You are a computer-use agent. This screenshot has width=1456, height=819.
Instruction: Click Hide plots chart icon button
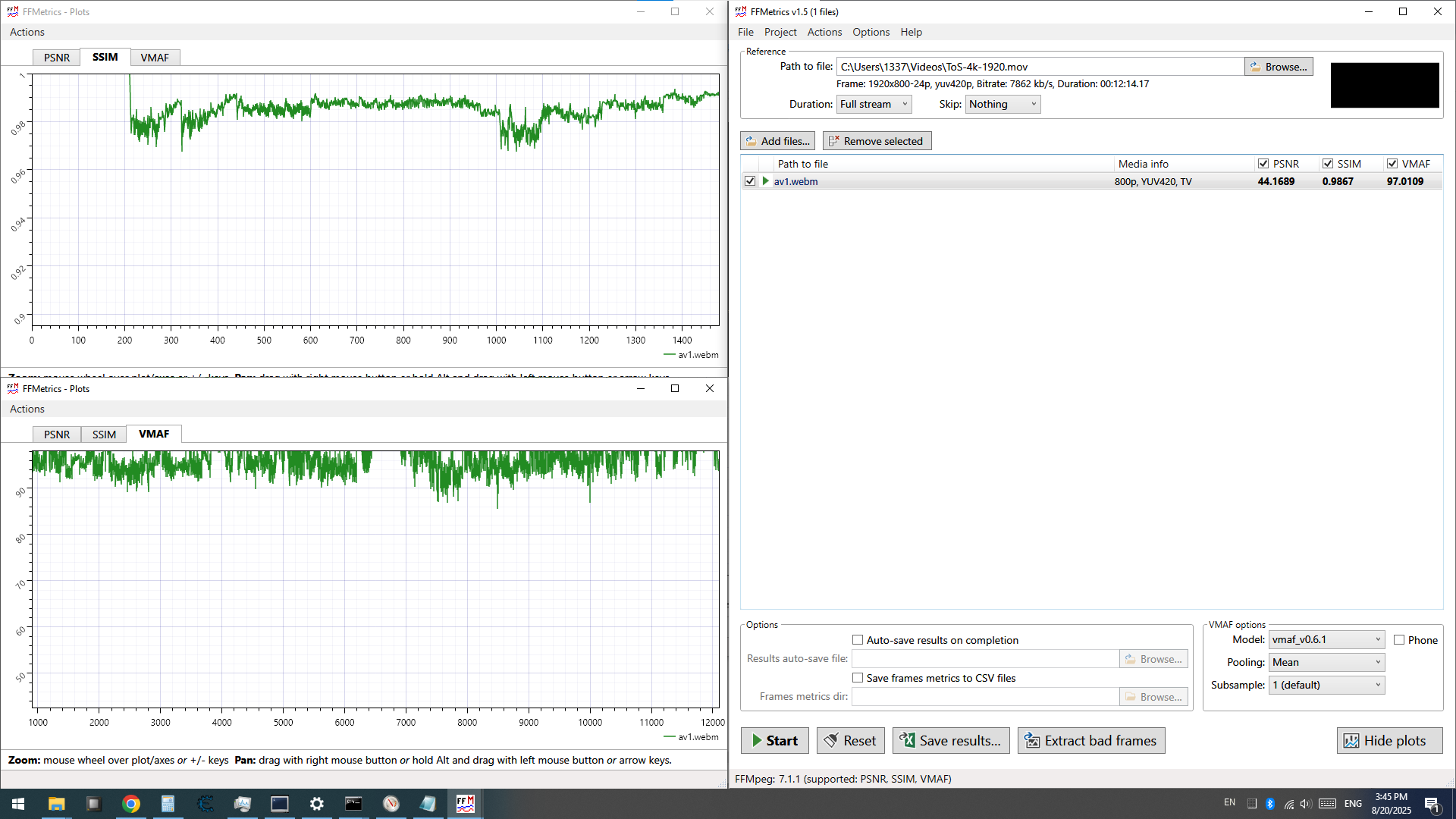1389,741
